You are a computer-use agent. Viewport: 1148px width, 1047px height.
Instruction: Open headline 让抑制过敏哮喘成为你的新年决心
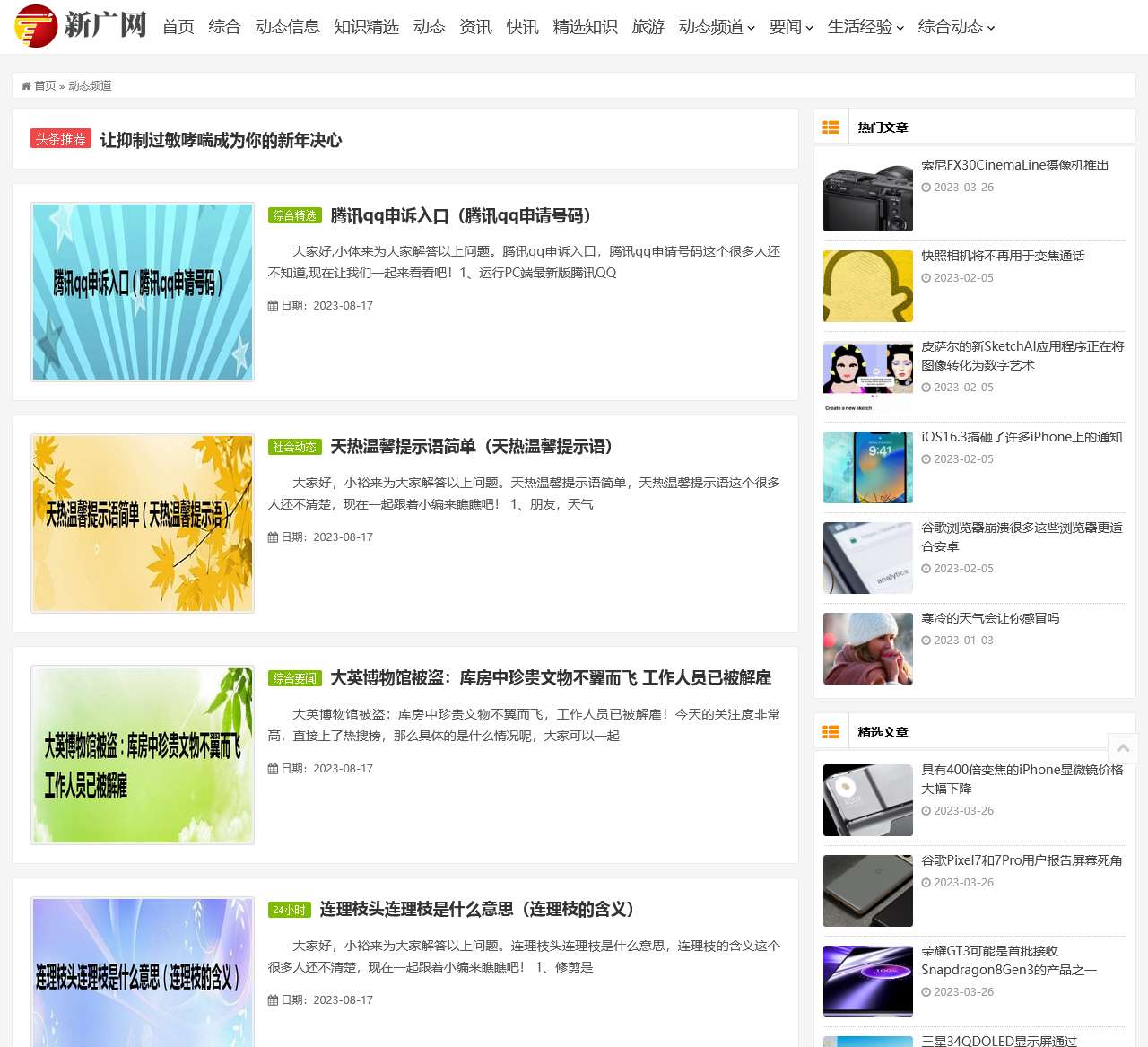(221, 140)
